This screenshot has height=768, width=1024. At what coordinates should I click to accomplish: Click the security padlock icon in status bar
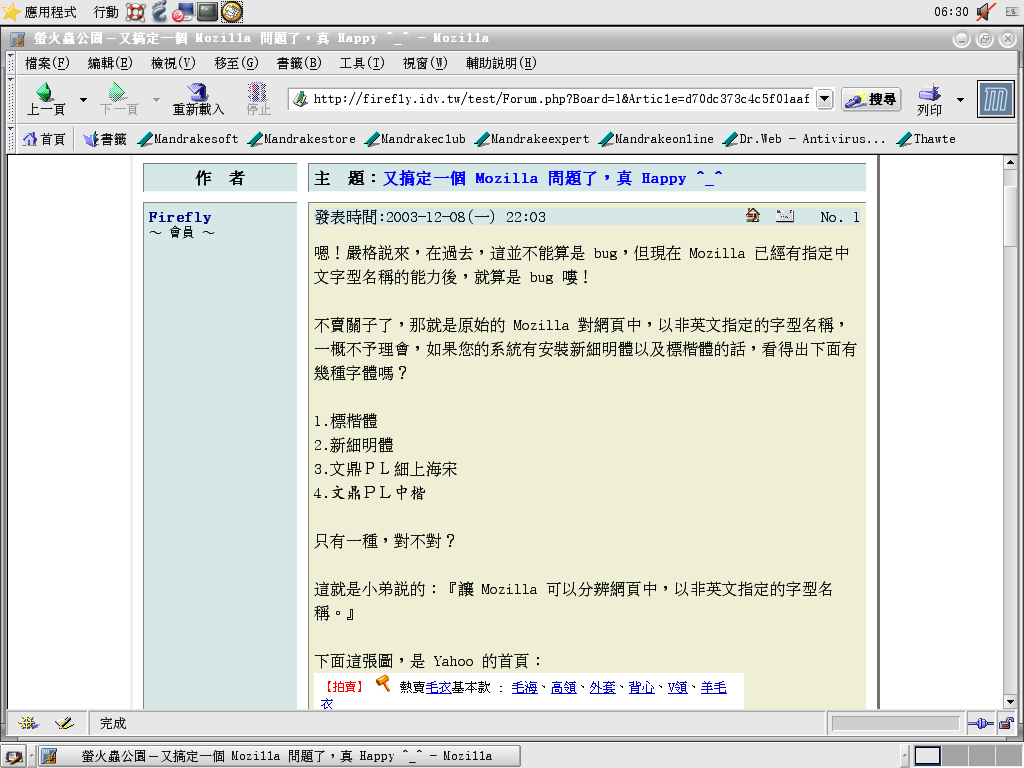pos(1007,723)
